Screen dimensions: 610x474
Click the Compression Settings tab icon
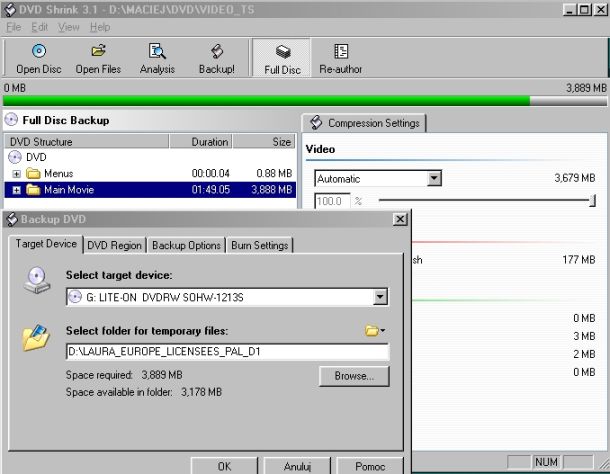(316, 123)
